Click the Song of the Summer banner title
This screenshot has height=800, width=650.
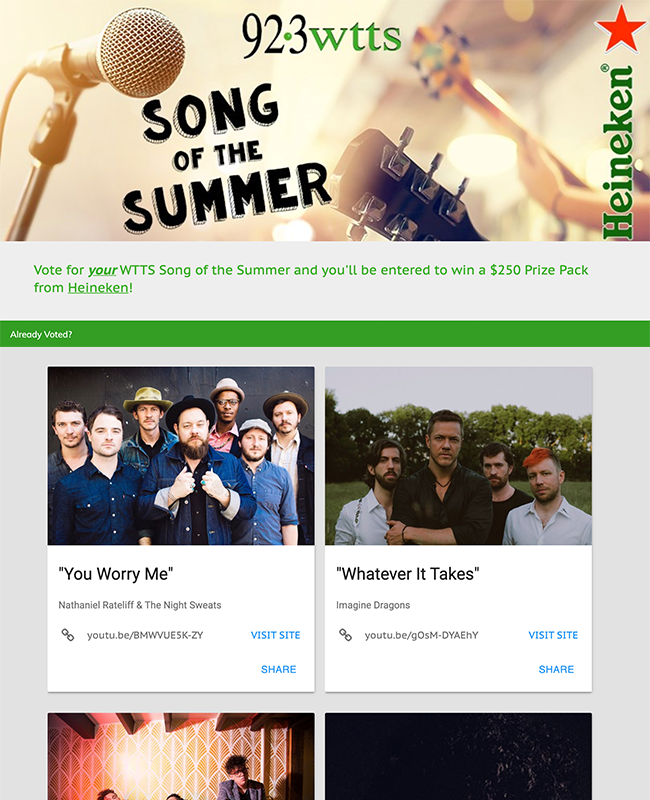point(226,158)
